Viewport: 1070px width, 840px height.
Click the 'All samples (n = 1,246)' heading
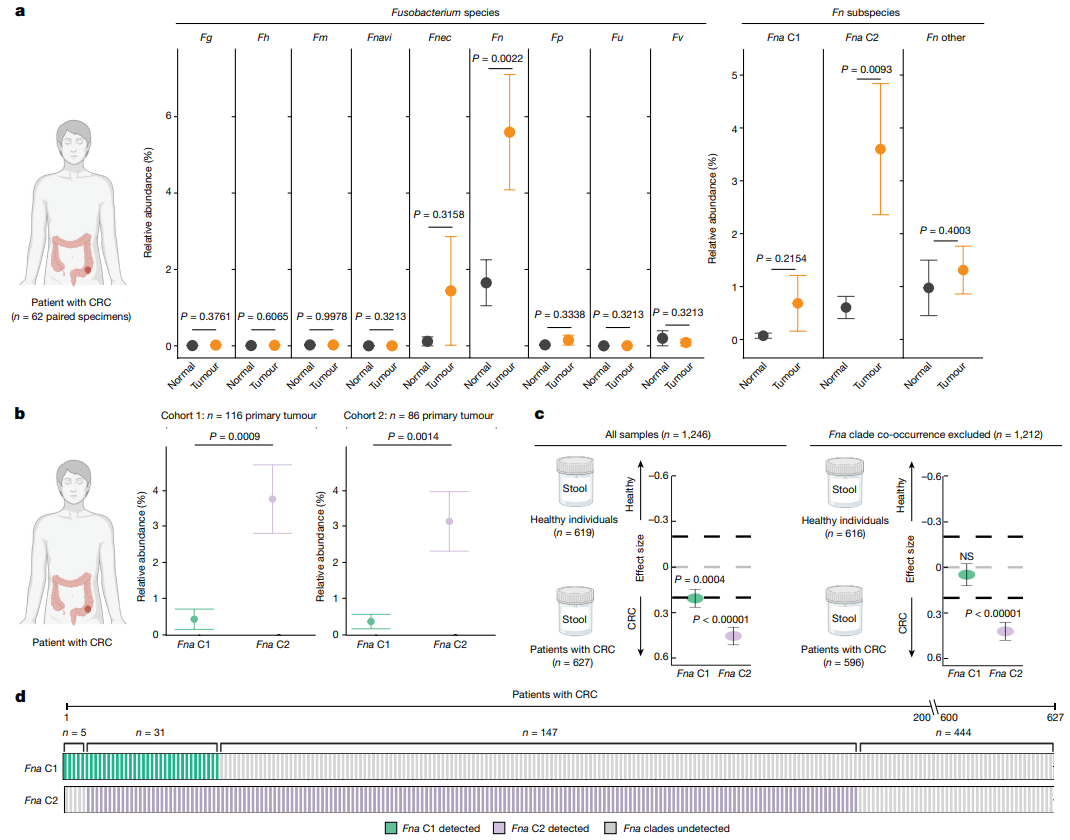(658, 435)
